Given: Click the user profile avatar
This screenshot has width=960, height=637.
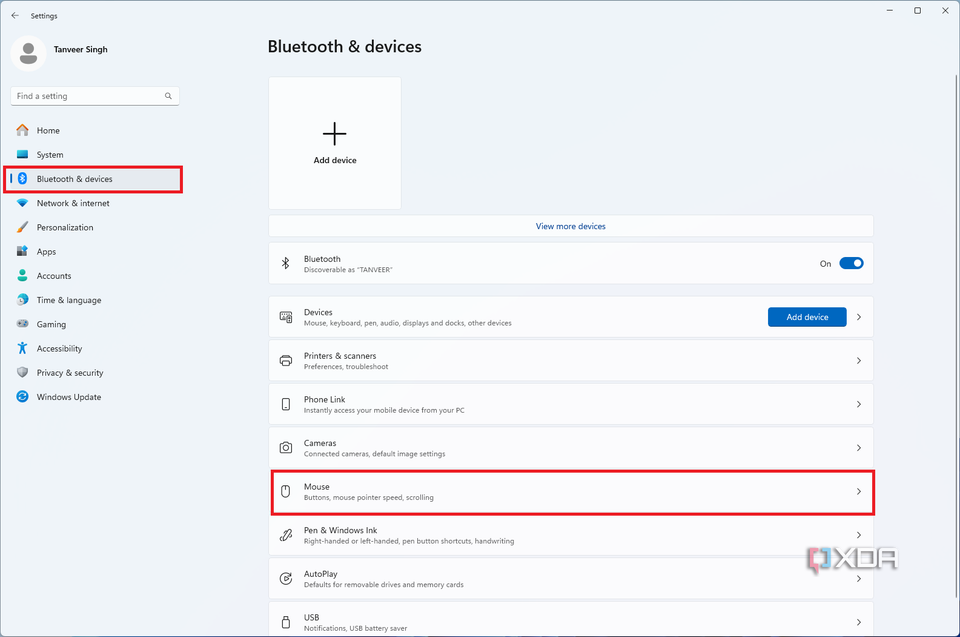Looking at the screenshot, I should [28, 53].
